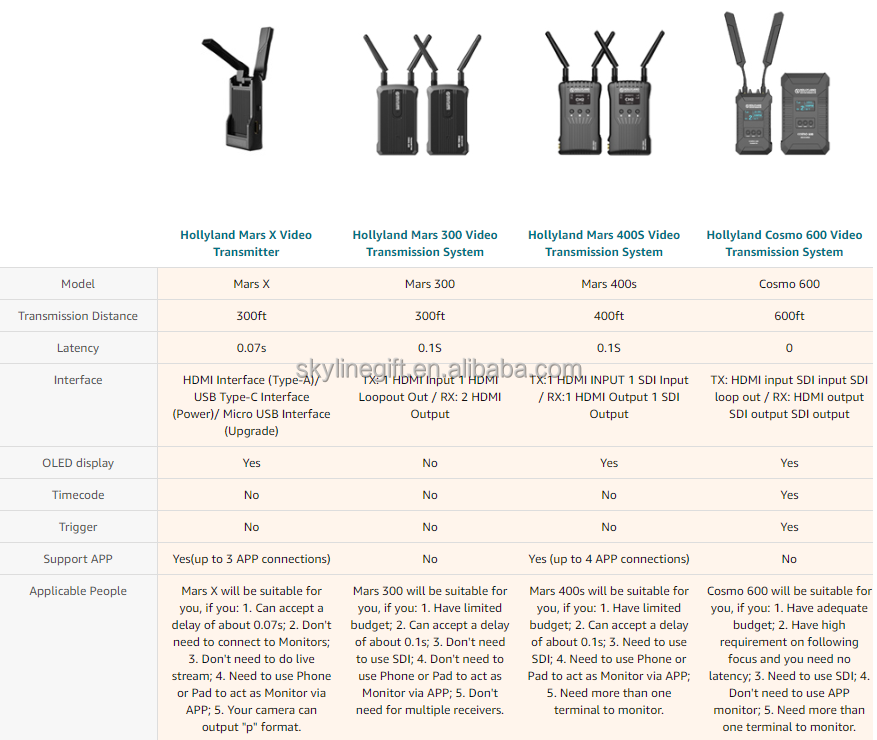
Task: Click the 400ft distance value
Action: point(609,316)
